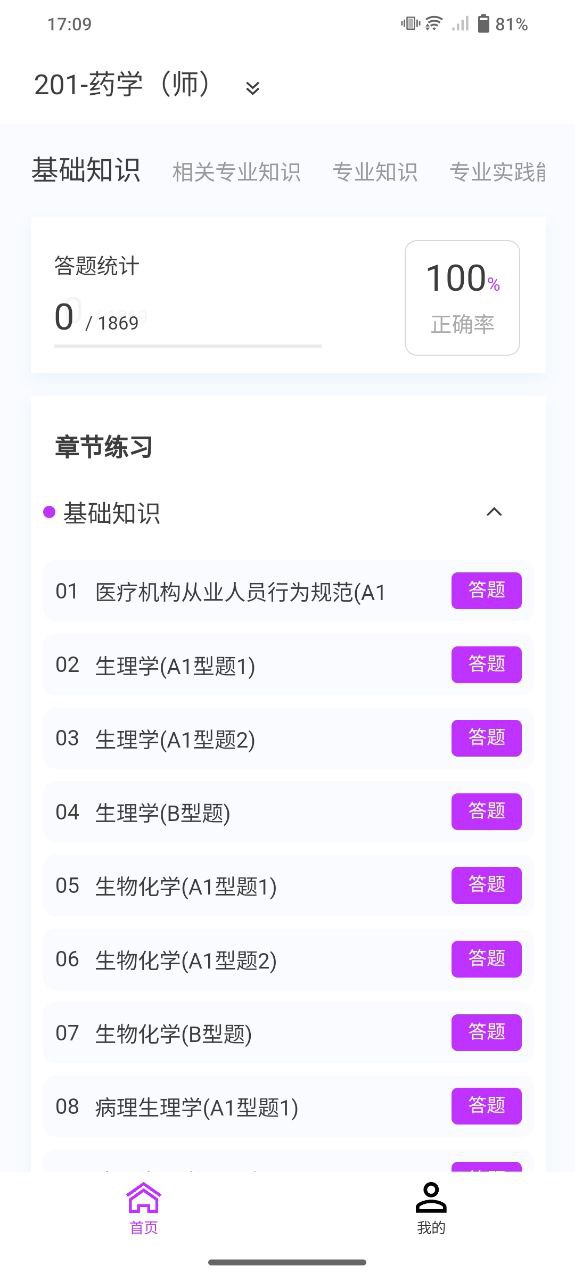Screen dimensions: 575x1280
Task: Start 答题 for 生物化学(A1型题2)
Action: [x=487, y=959]
